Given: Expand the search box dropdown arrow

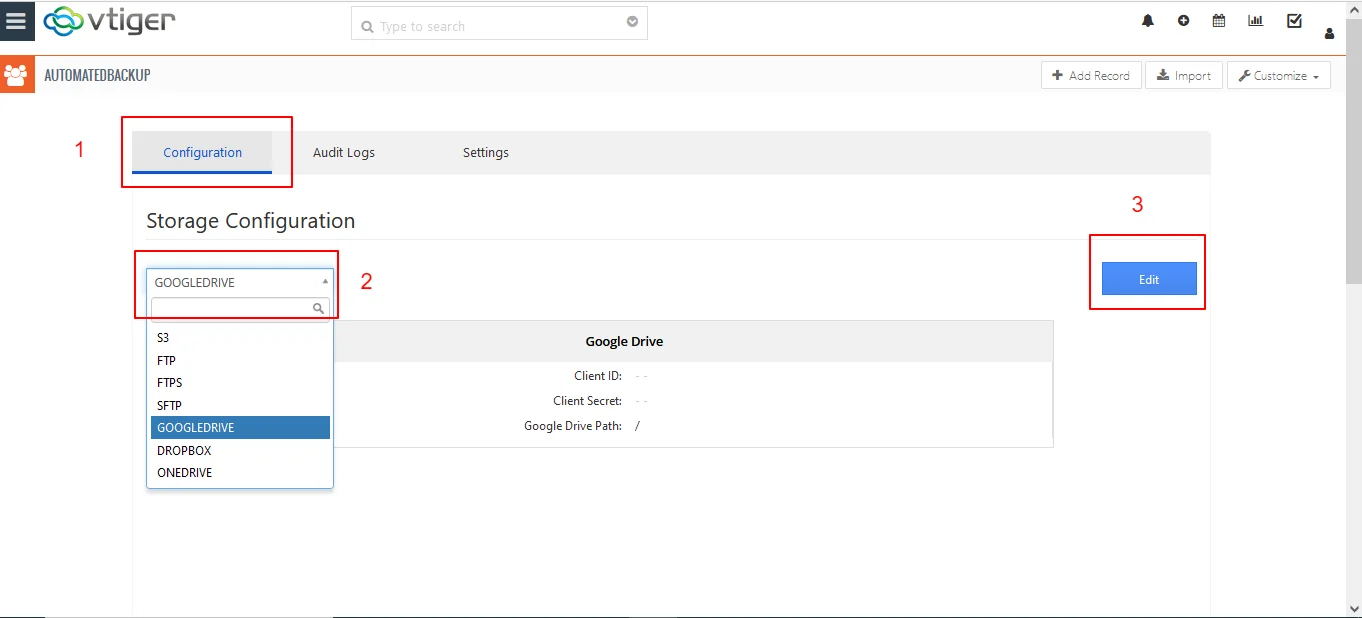Looking at the screenshot, I should [x=632, y=23].
